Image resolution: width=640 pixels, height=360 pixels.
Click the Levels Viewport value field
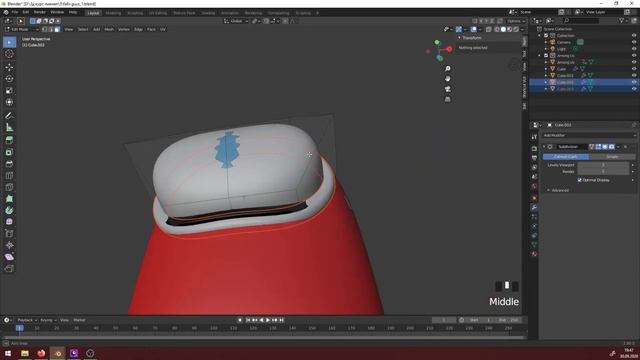[603, 165]
